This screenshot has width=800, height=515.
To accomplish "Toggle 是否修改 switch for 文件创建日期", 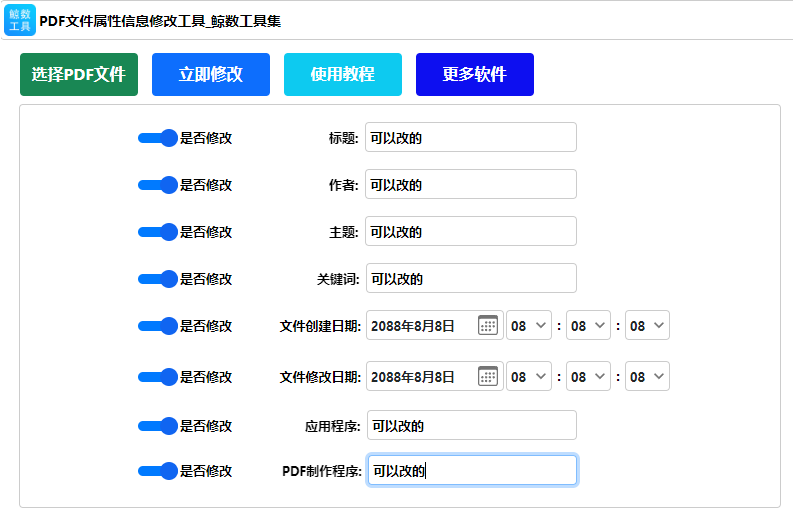I will coord(158,326).
